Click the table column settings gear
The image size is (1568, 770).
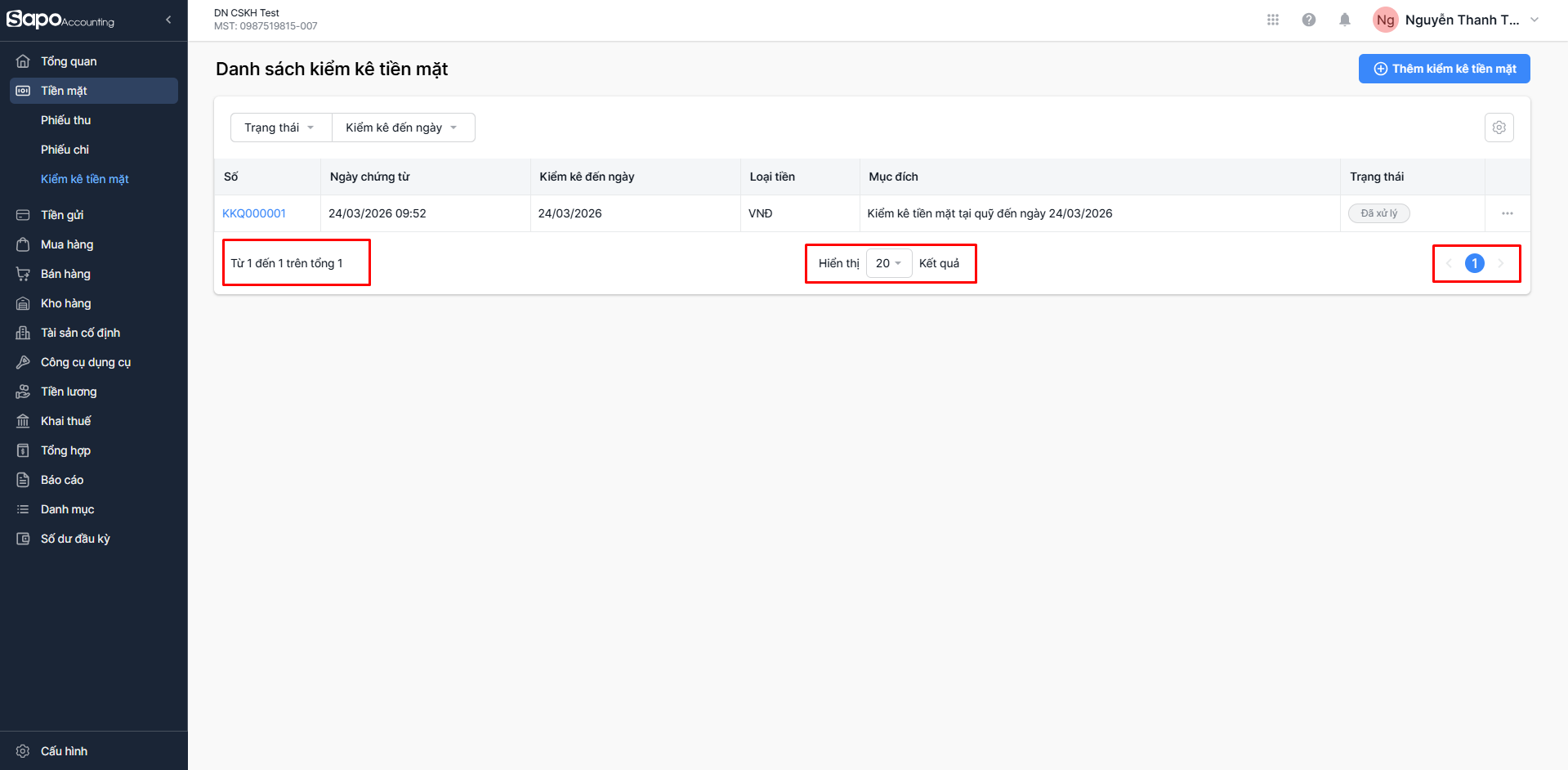[1499, 128]
